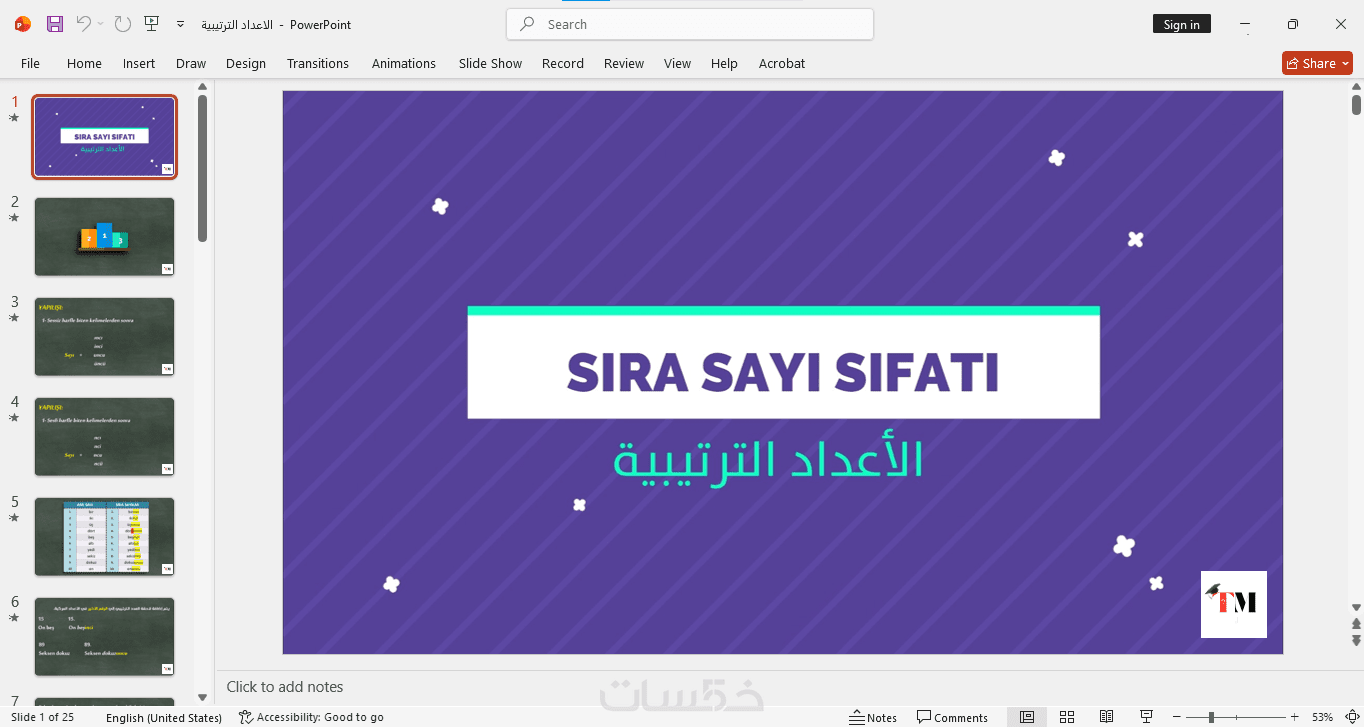Click the transition star icon under slide 1

[x=14, y=118]
